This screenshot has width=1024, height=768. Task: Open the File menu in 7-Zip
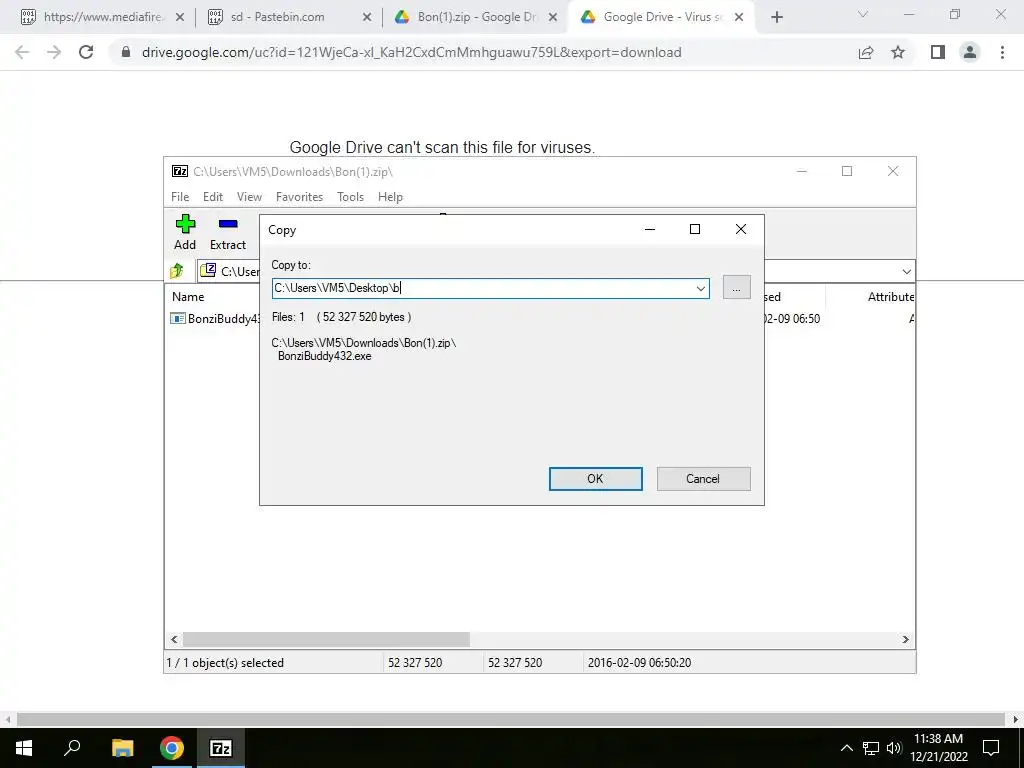click(180, 197)
